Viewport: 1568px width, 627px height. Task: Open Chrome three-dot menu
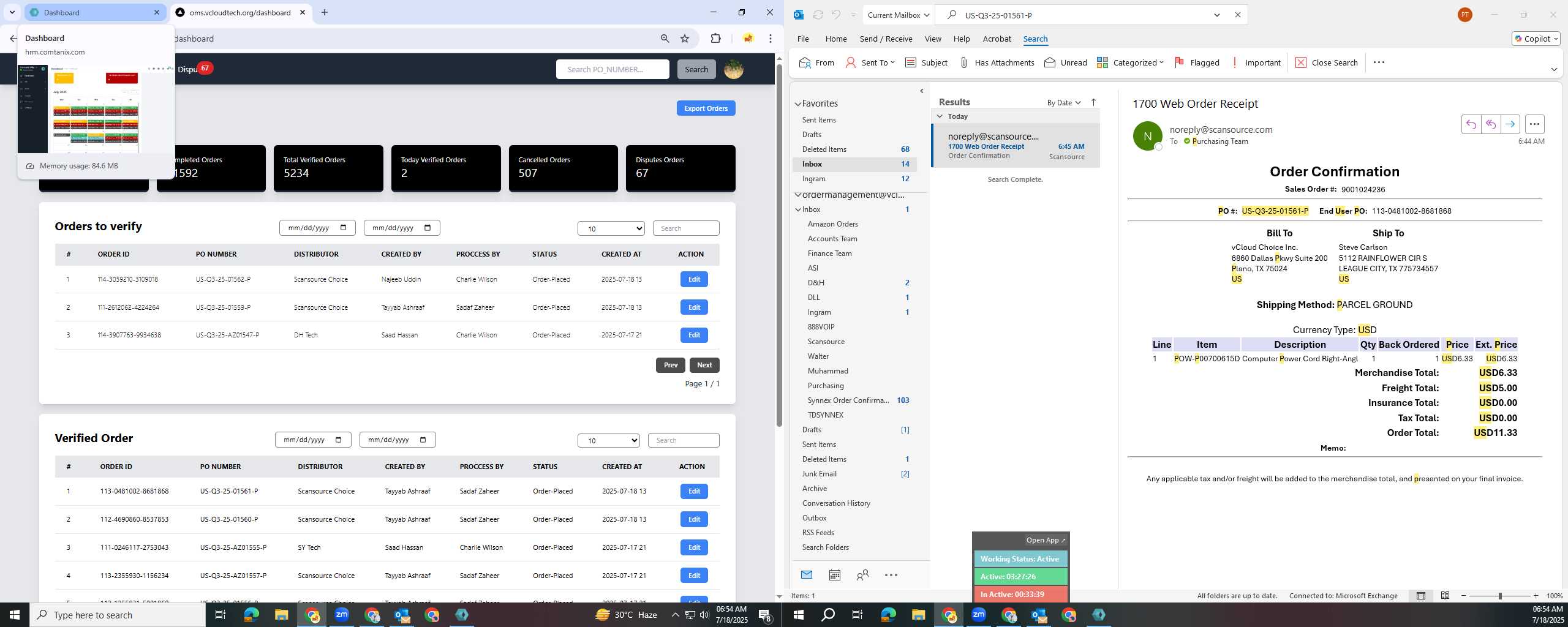770,39
